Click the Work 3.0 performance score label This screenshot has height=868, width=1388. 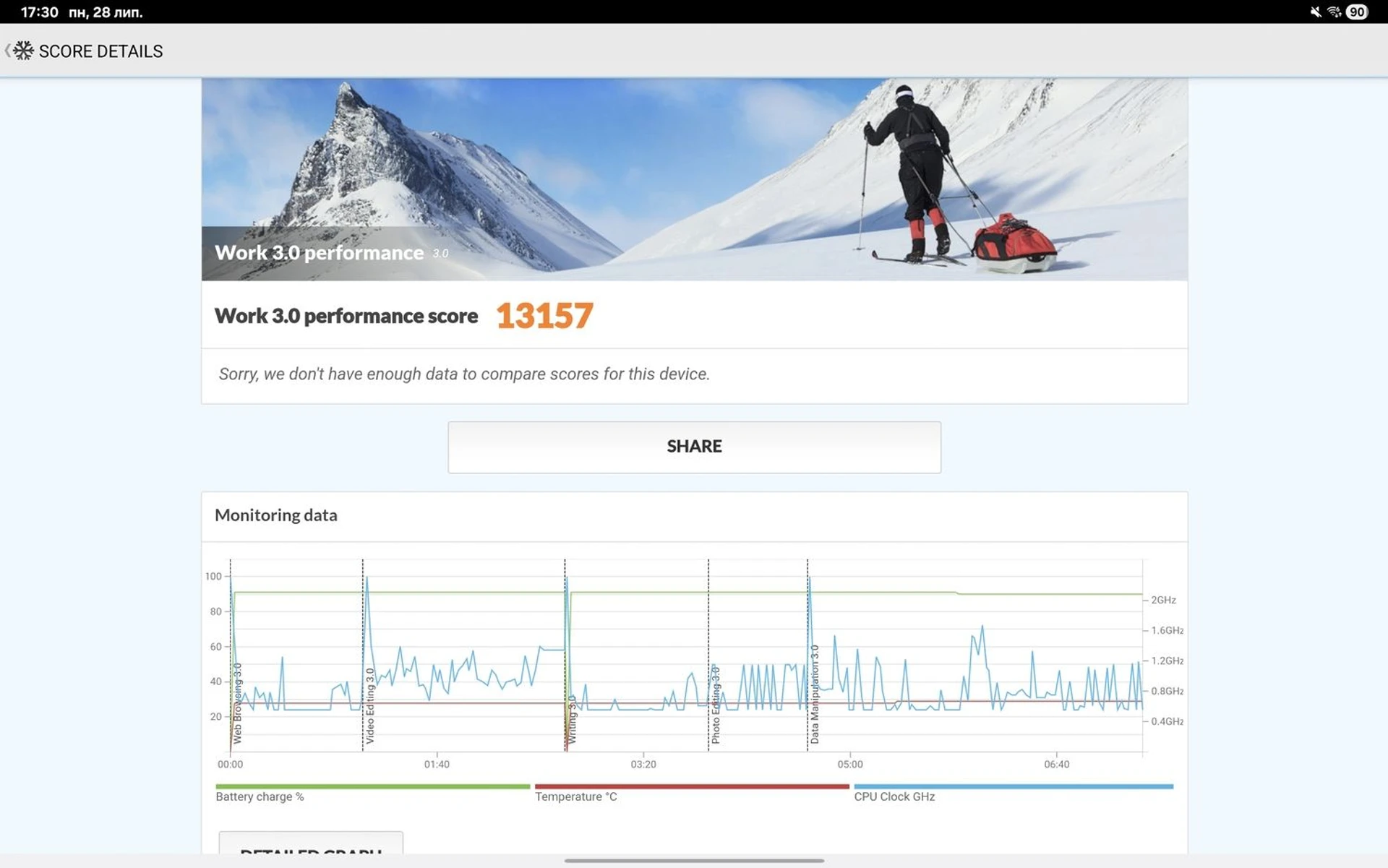346,316
